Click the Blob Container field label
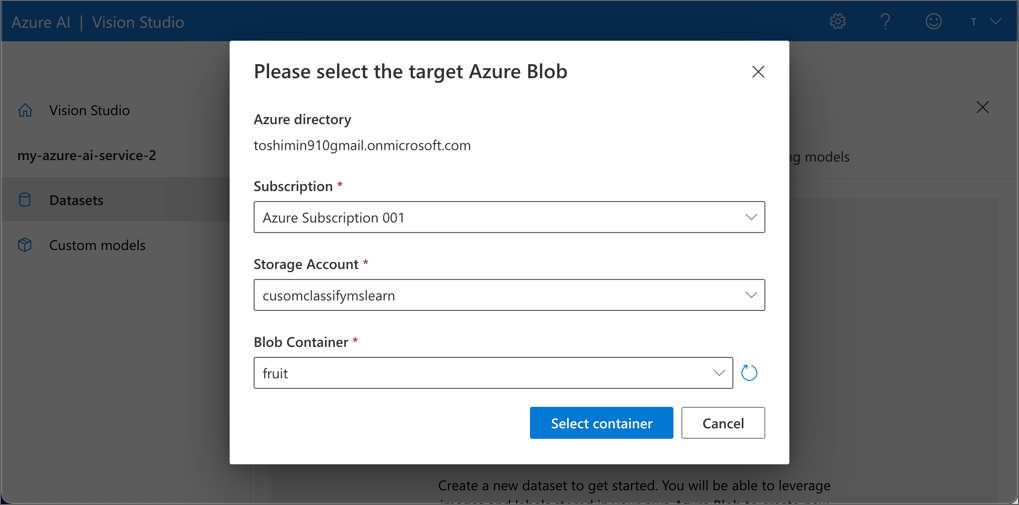 tap(301, 342)
